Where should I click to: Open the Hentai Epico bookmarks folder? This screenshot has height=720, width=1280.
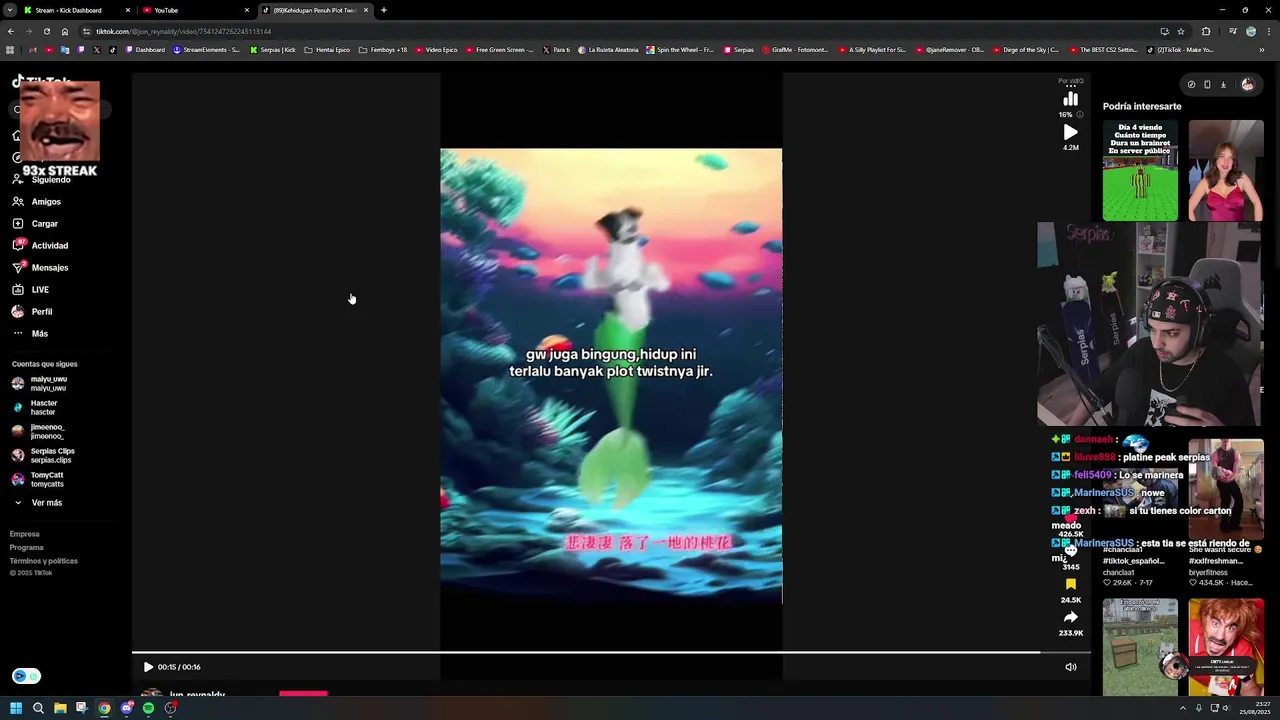point(327,50)
